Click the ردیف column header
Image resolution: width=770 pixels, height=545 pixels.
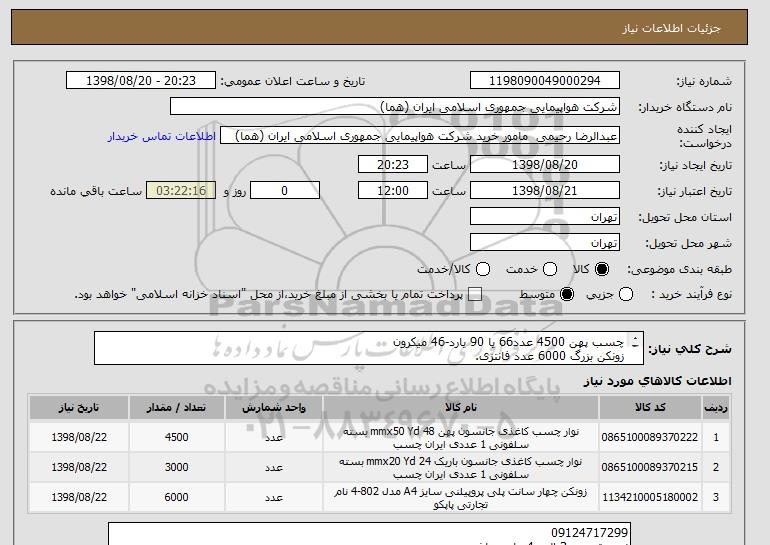pos(716,408)
